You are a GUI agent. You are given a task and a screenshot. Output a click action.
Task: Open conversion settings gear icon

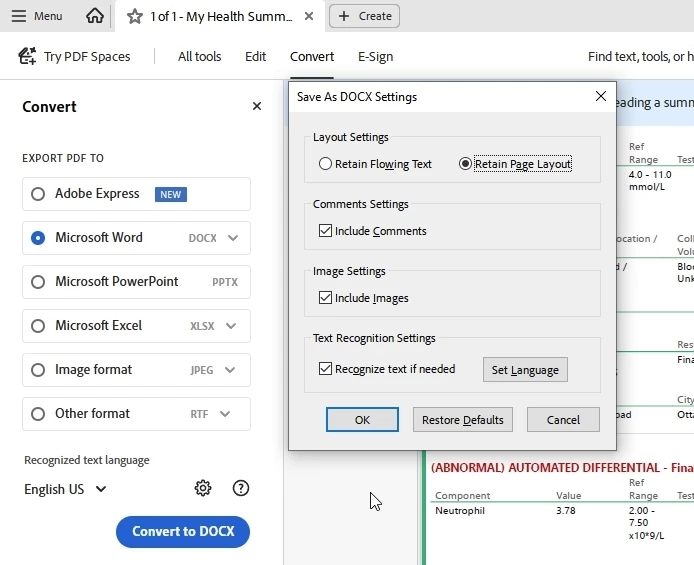click(x=203, y=488)
